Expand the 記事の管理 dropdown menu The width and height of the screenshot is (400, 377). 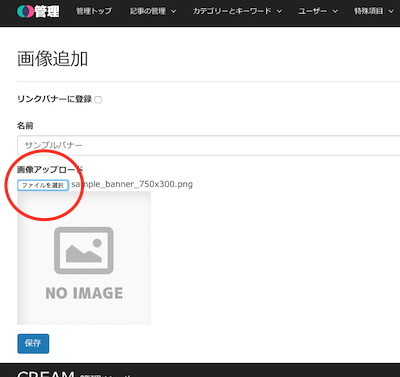(x=153, y=11)
